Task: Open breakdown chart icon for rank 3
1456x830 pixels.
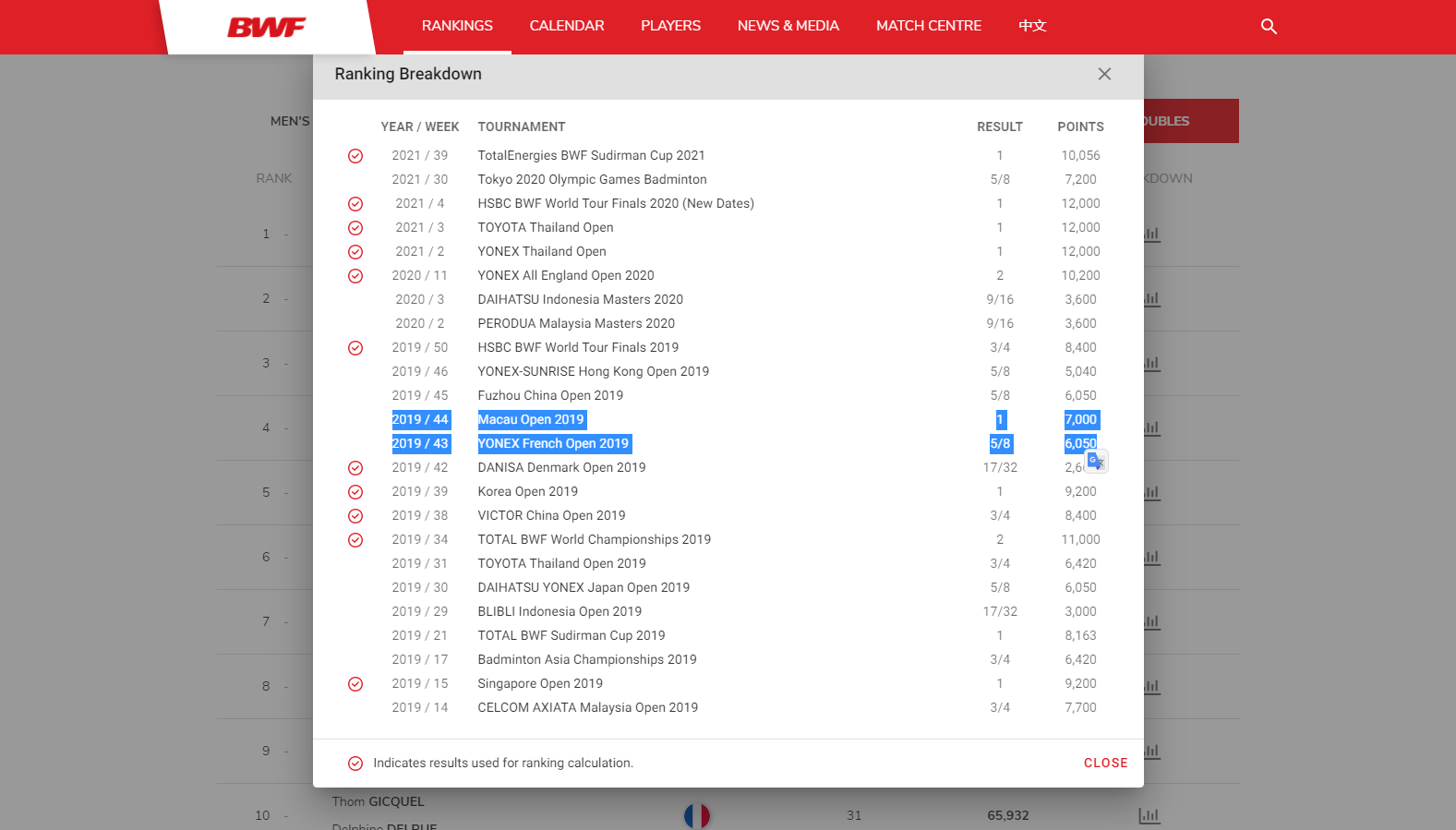Action: (1151, 364)
